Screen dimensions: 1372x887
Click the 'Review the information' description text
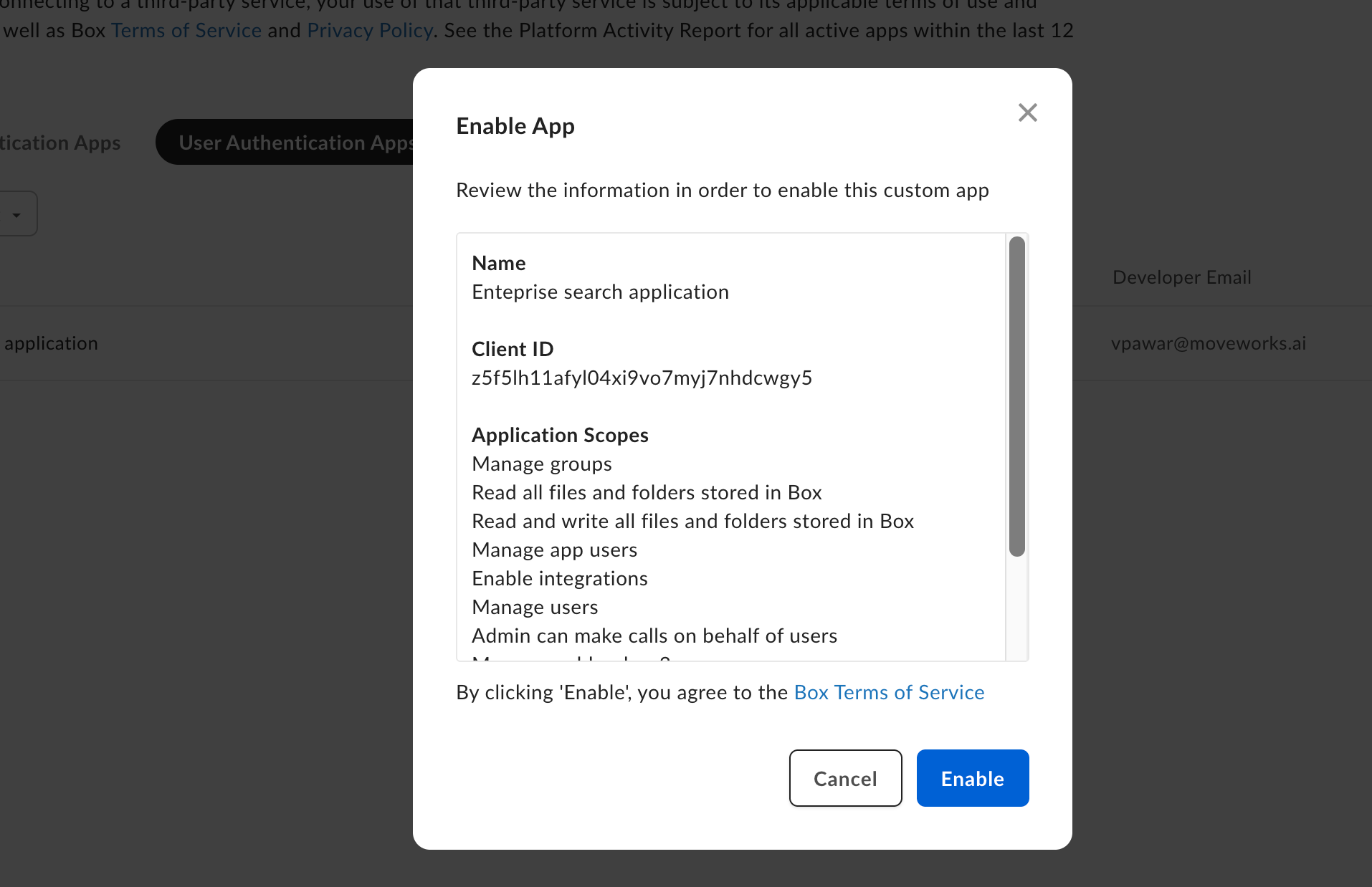(723, 190)
